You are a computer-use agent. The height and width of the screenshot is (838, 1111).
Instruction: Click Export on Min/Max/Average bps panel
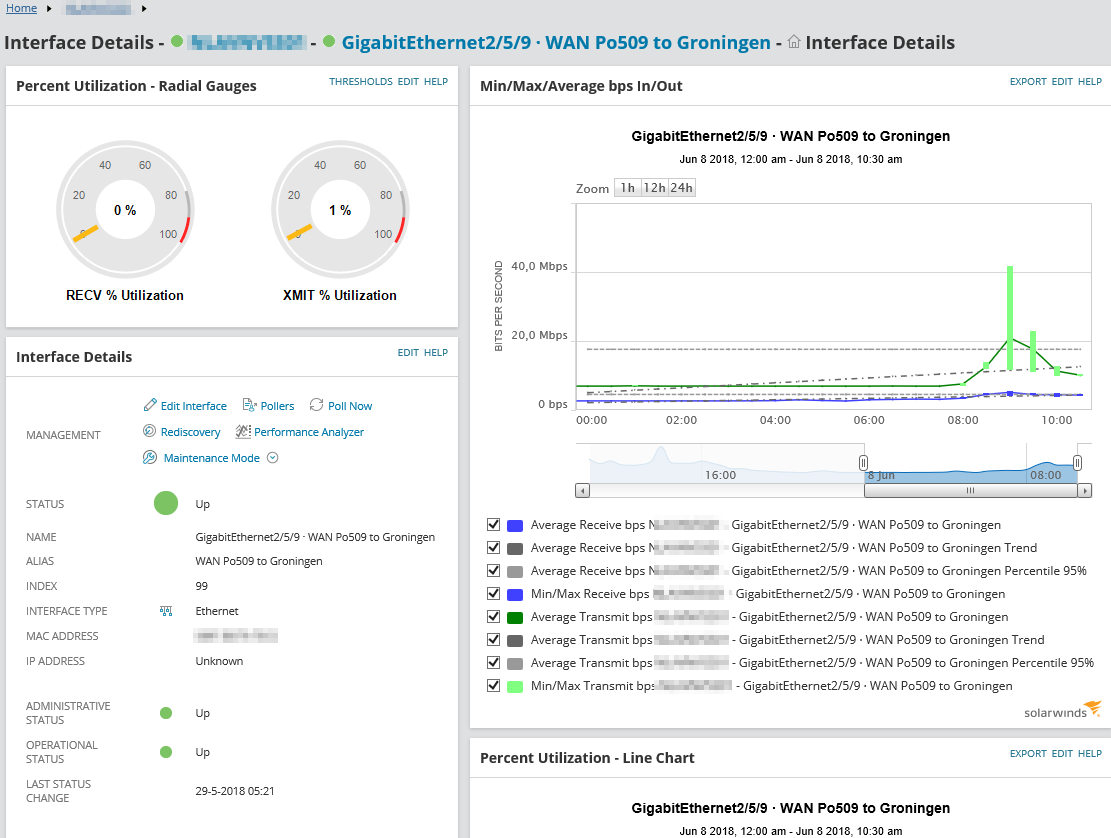tap(1028, 82)
